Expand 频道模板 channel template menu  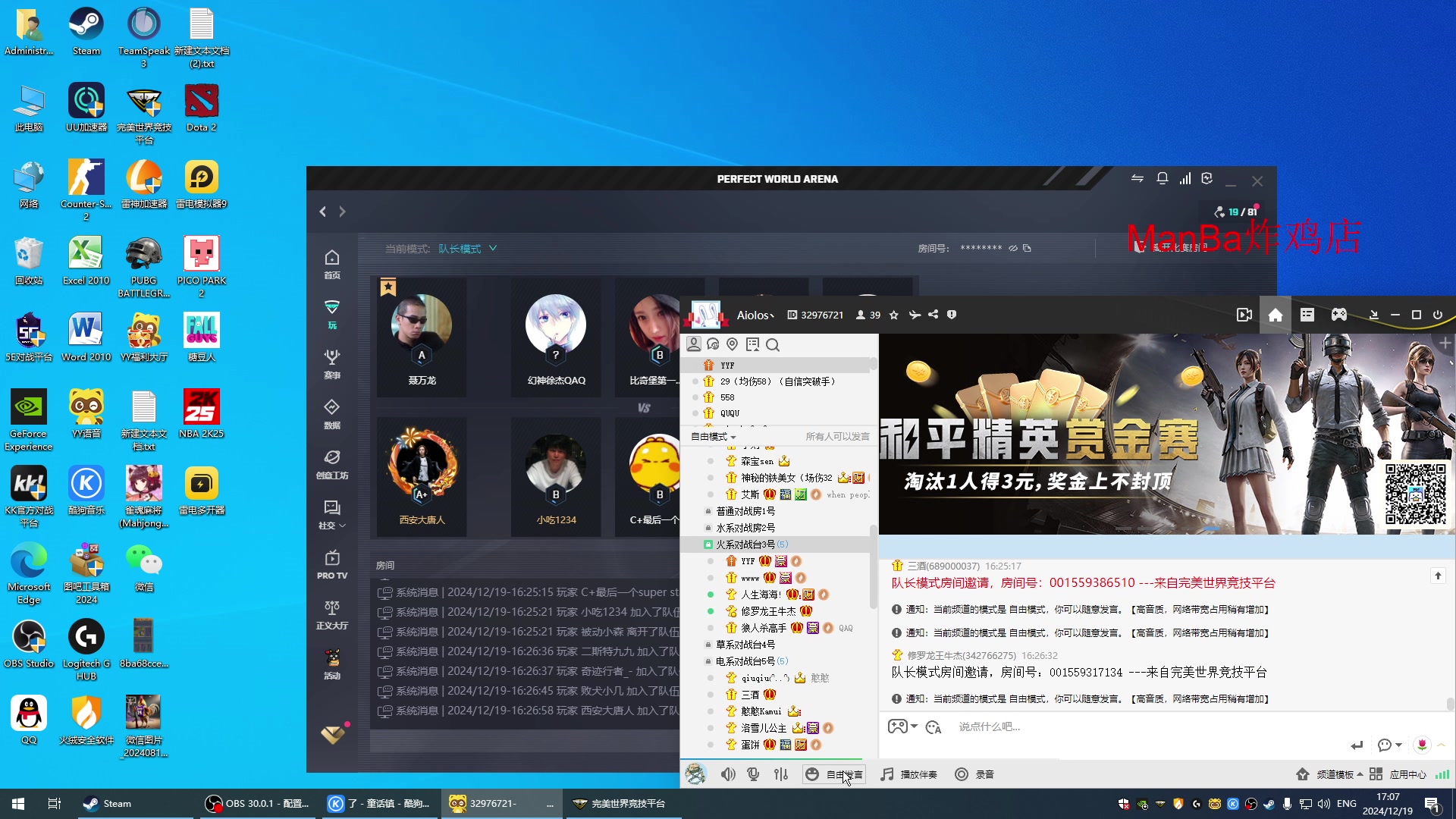click(x=1329, y=774)
